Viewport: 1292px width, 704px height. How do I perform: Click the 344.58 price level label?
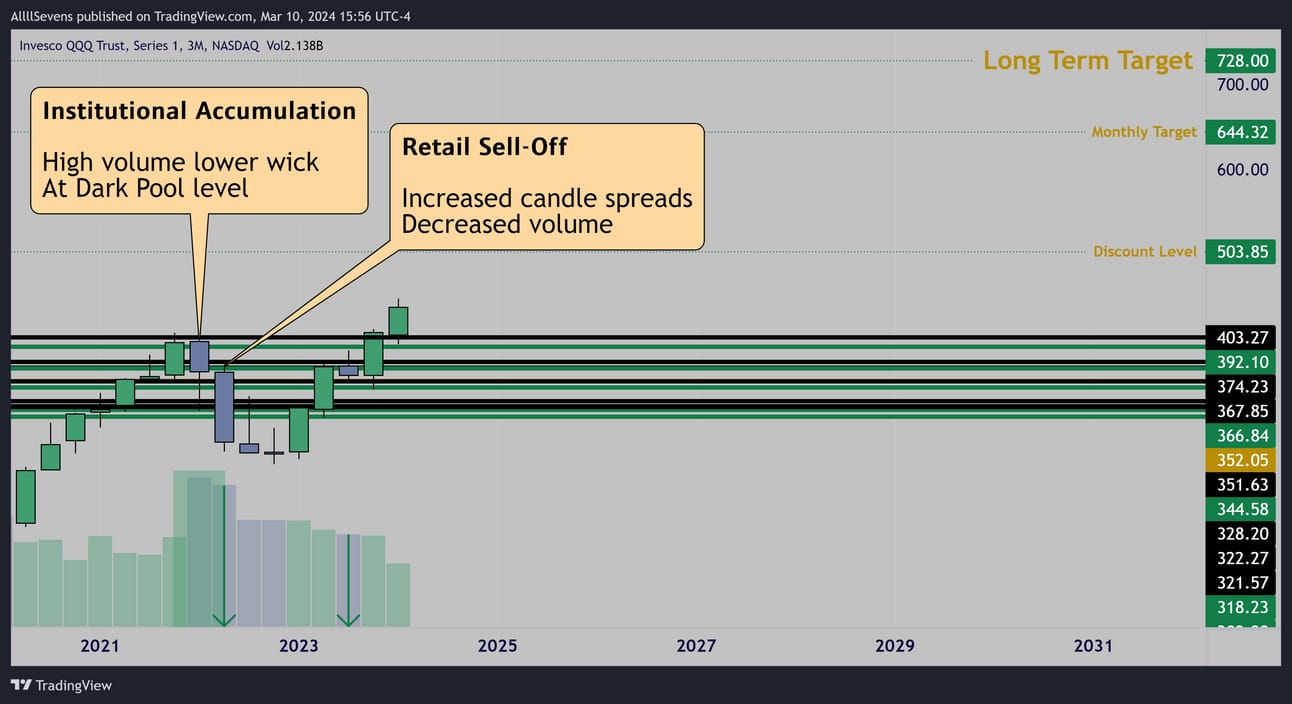point(1242,509)
